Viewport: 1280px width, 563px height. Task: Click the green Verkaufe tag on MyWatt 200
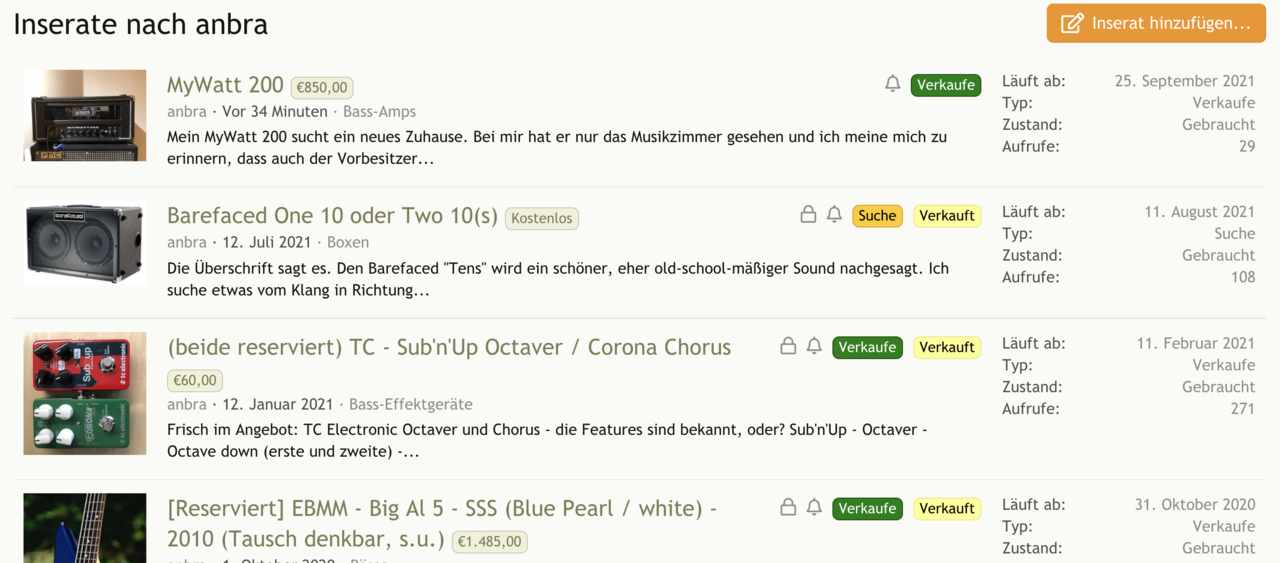click(x=945, y=85)
